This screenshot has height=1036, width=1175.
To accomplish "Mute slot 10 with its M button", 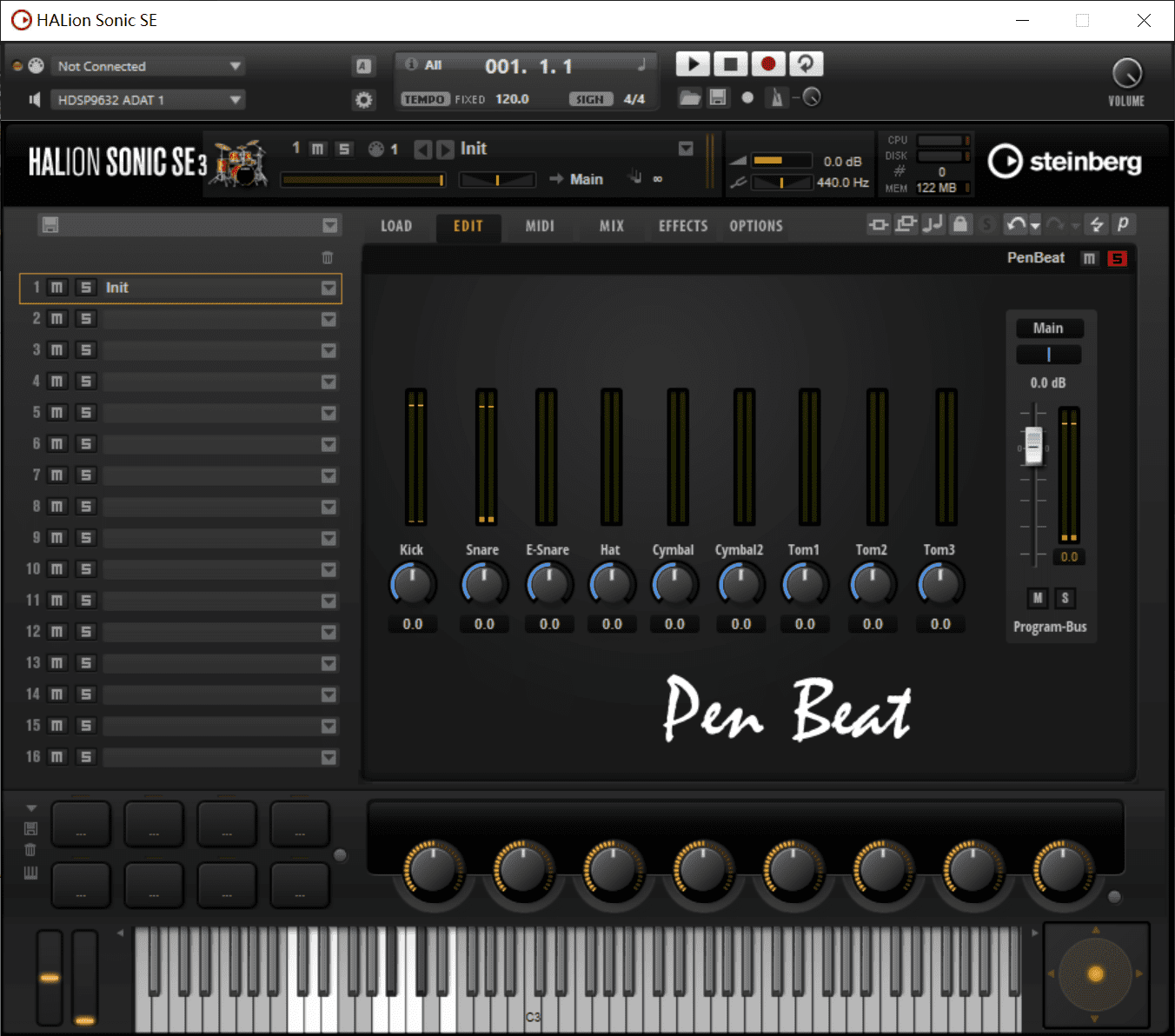I will (x=56, y=569).
